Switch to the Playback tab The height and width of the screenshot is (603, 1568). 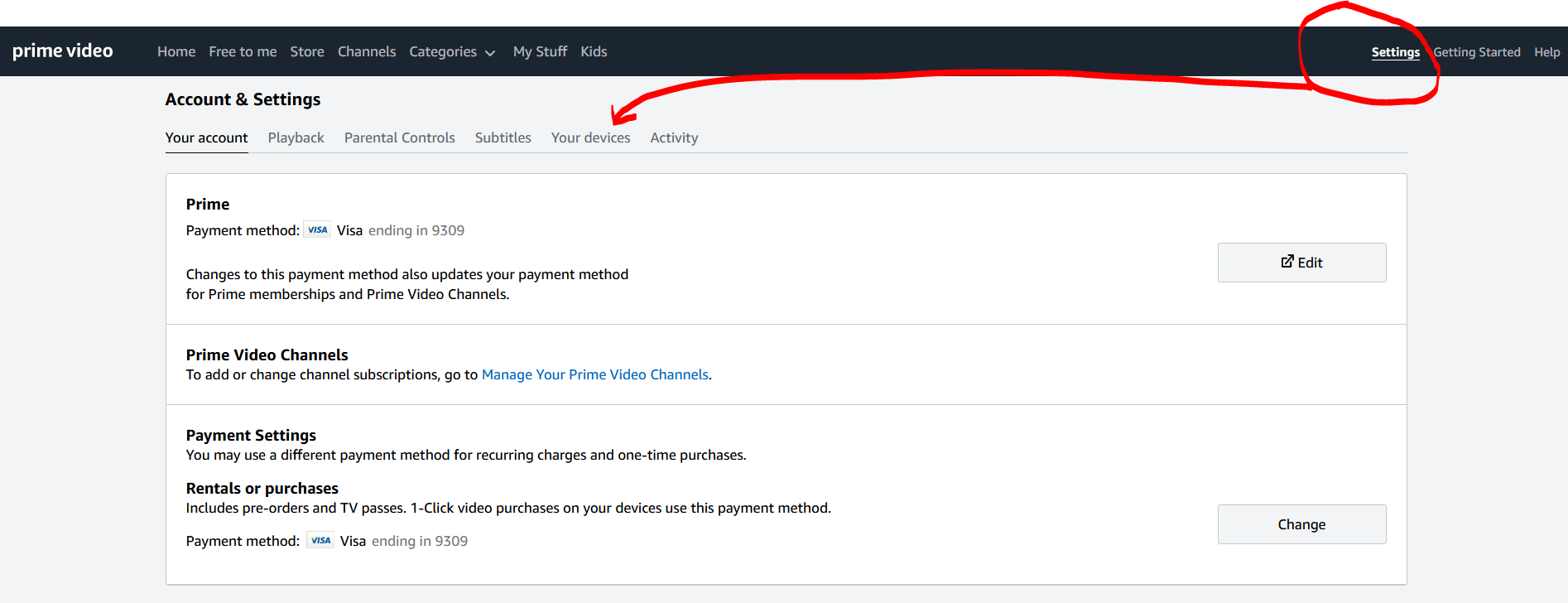pos(296,138)
